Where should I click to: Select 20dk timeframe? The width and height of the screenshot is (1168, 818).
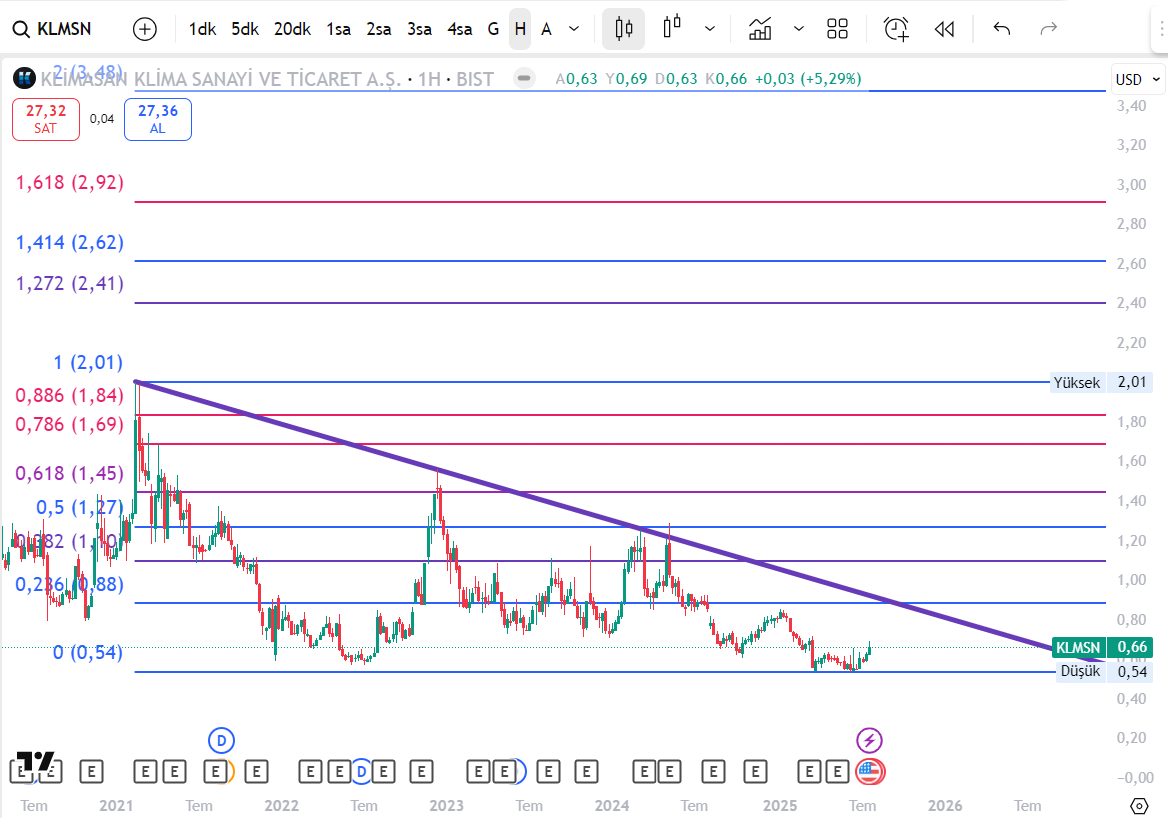(292, 29)
